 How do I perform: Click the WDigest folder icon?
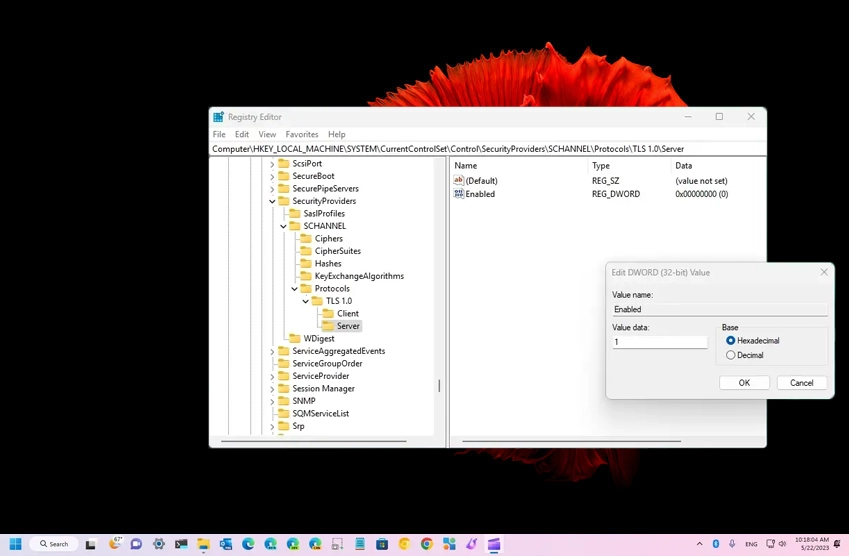point(295,339)
